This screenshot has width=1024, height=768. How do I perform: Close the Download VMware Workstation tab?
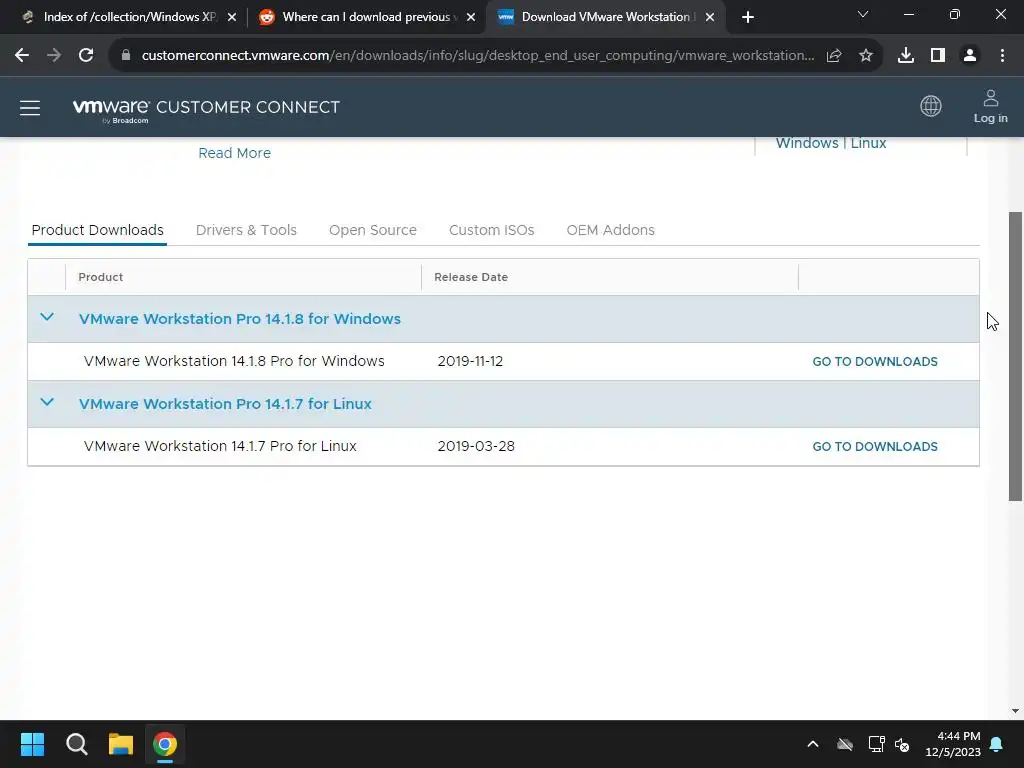[x=710, y=17]
